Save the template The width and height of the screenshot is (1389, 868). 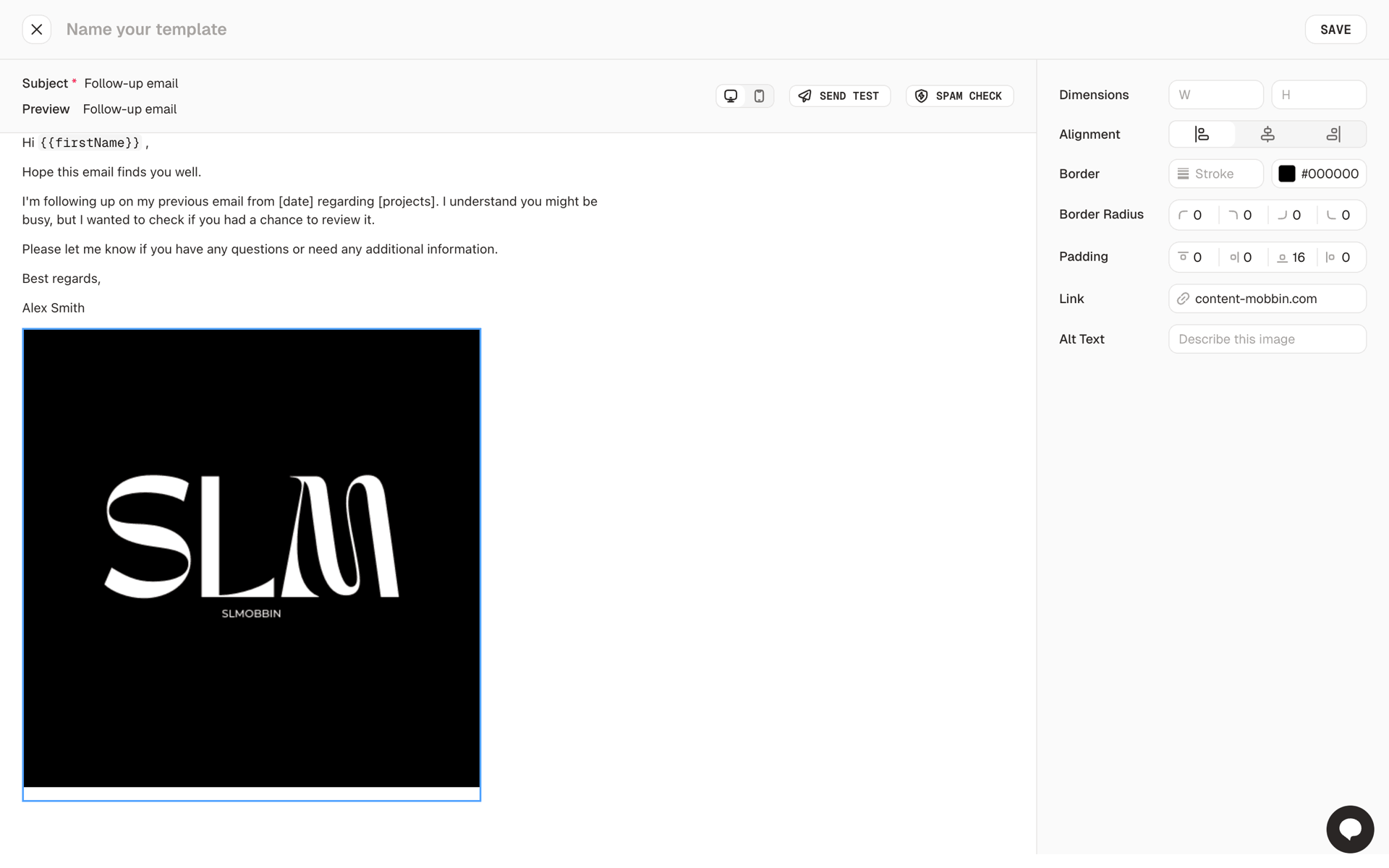click(x=1335, y=30)
